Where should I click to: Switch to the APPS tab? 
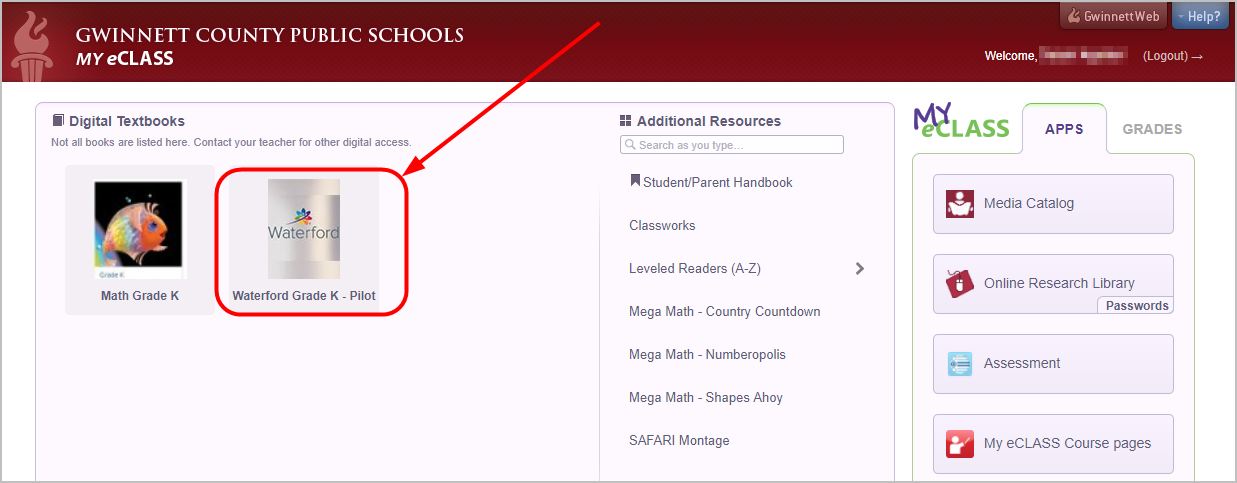click(1064, 129)
